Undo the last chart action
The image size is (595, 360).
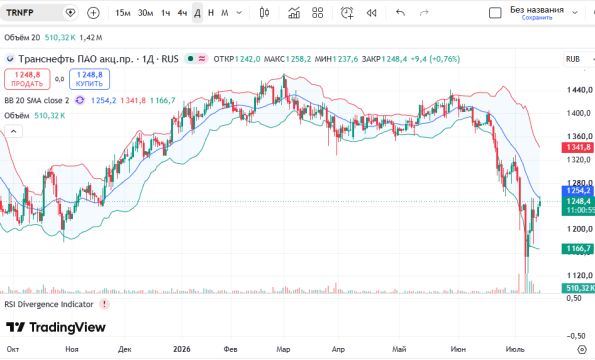[x=400, y=13]
